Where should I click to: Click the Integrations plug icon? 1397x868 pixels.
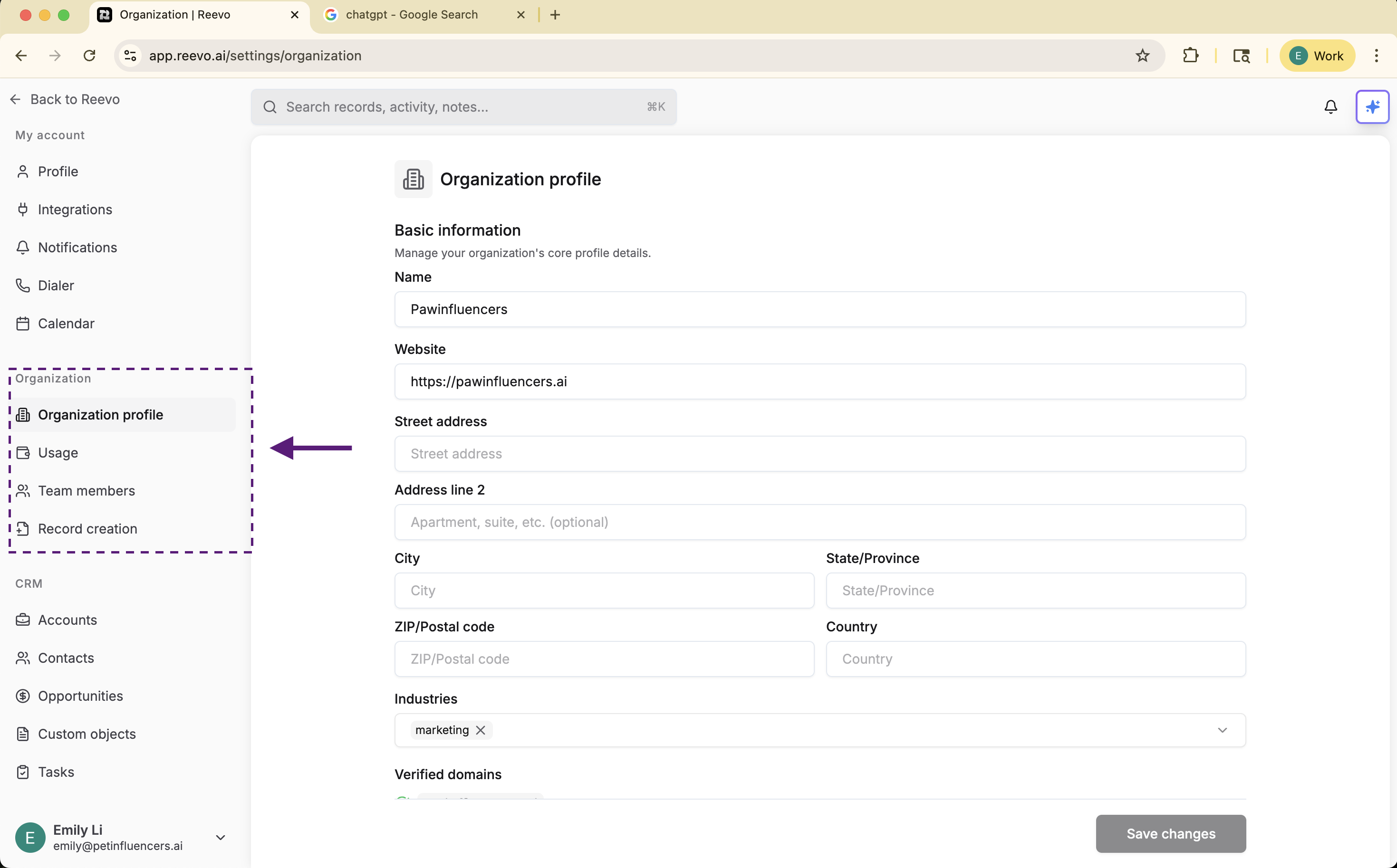23,210
